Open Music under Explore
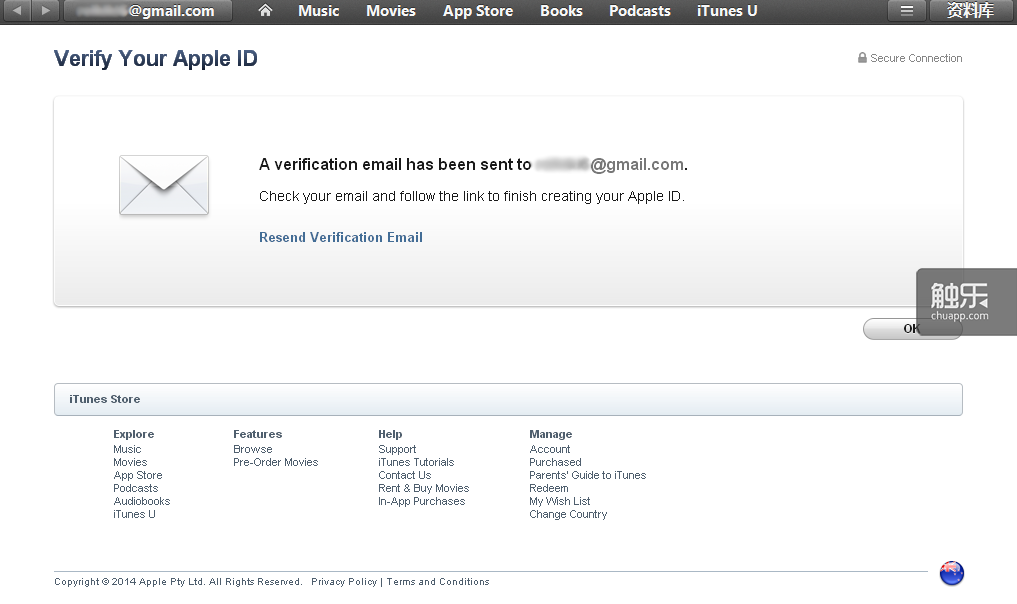 127,449
